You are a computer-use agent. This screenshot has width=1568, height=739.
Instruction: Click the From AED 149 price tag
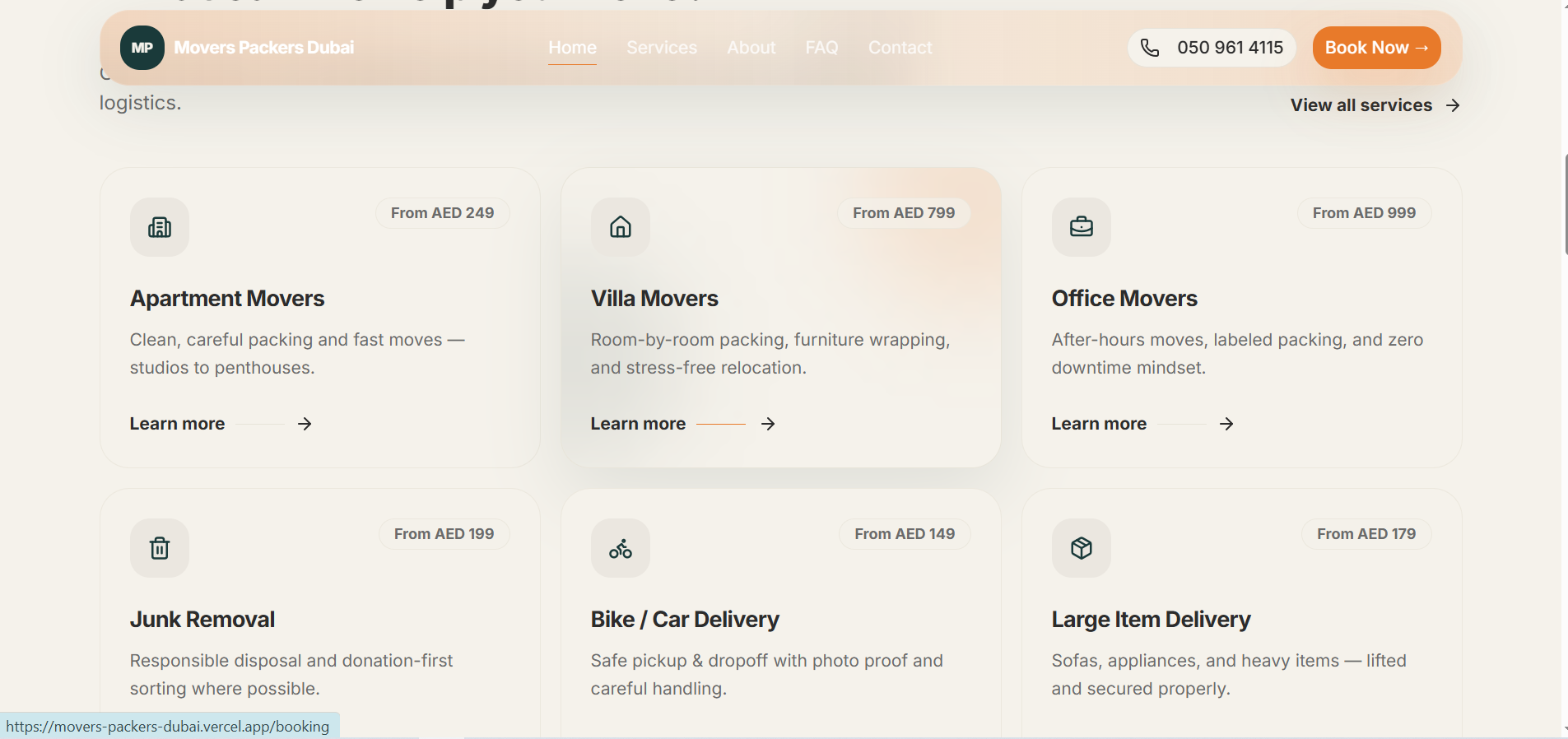click(x=905, y=534)
